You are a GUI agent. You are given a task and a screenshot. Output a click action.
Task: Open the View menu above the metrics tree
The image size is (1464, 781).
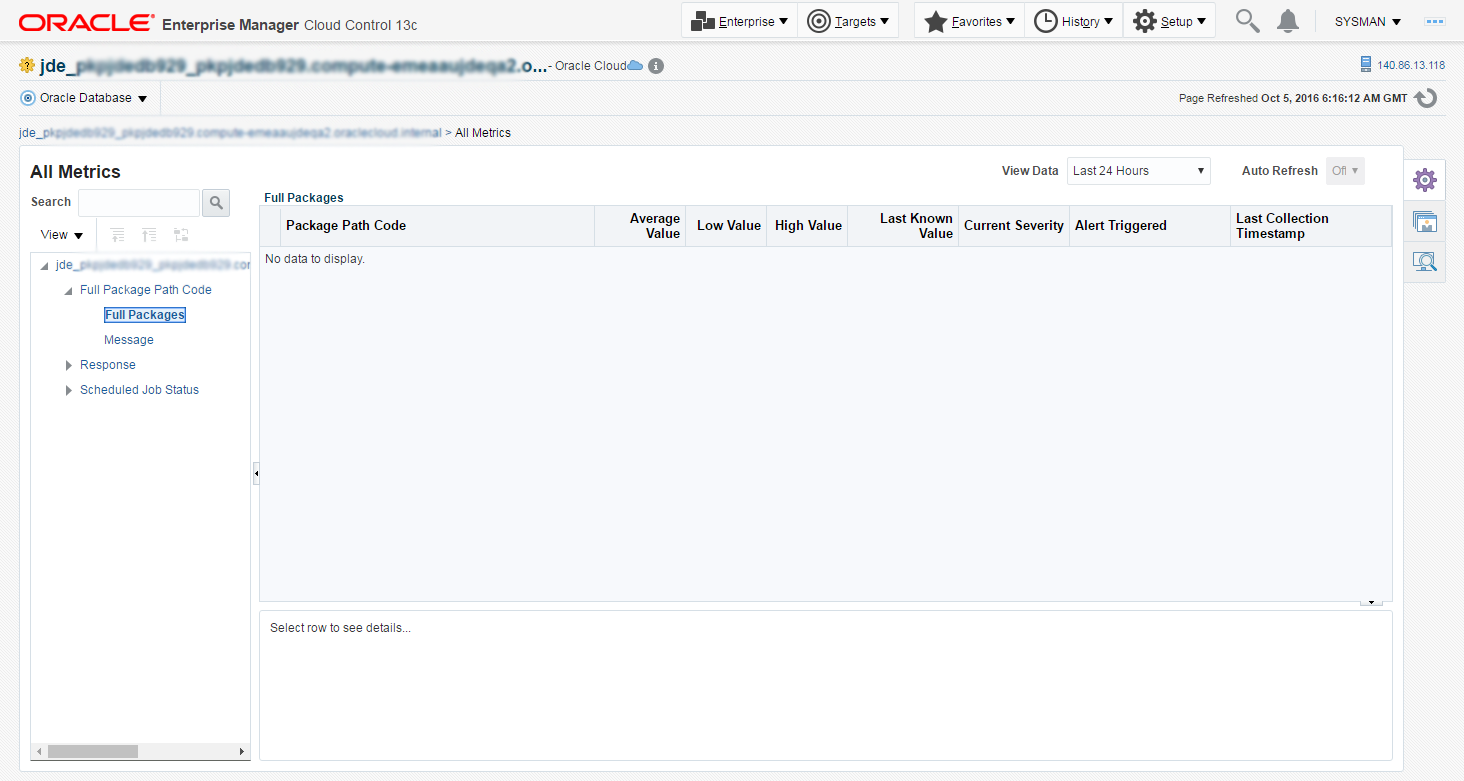pyautogui.click(x=62, y=235)
